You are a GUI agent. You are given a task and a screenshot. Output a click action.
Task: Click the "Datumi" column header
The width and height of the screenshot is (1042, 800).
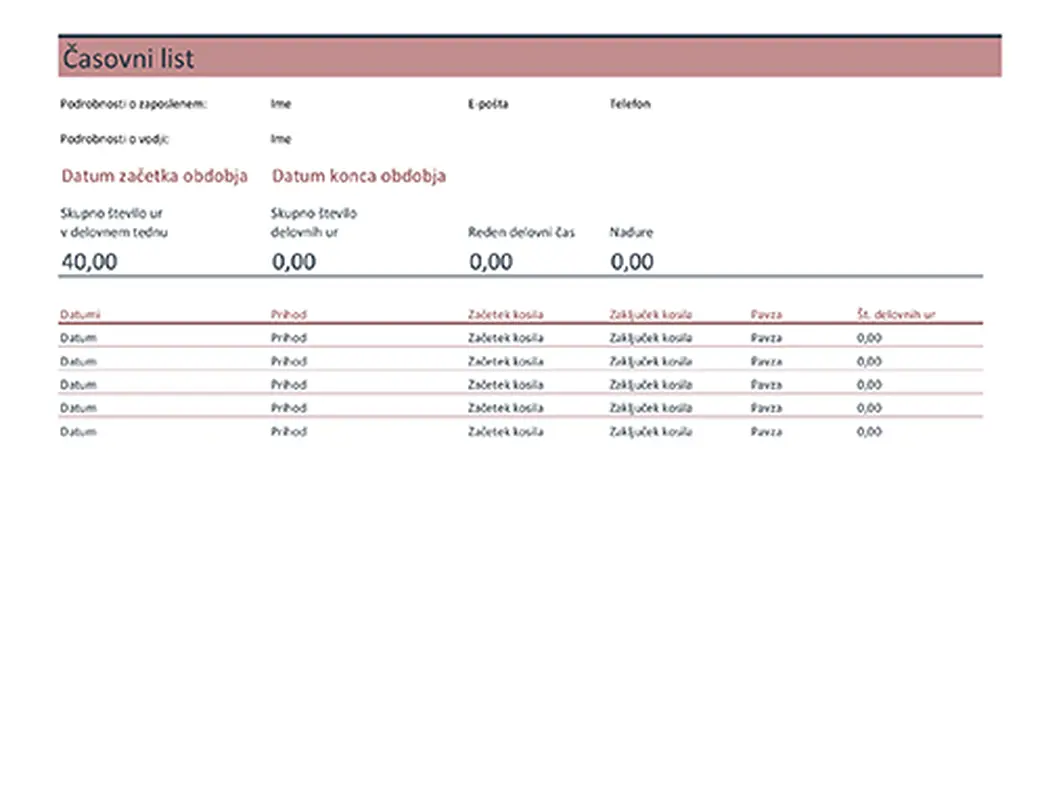click(x=80, y=314)
